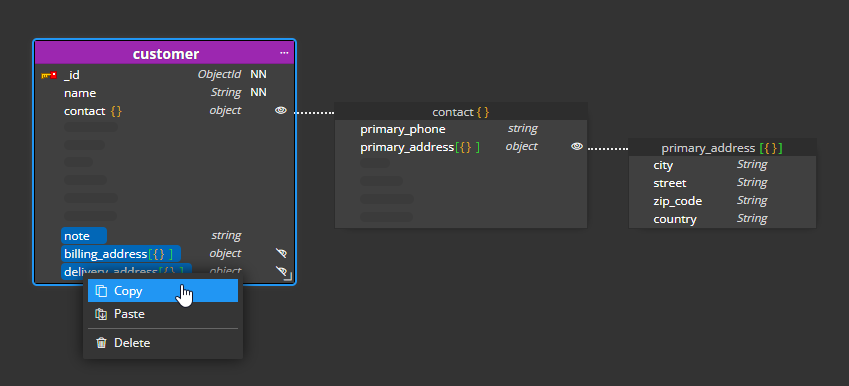Select the country field
This screenshot has height=386, width=849.
point(722,219)
